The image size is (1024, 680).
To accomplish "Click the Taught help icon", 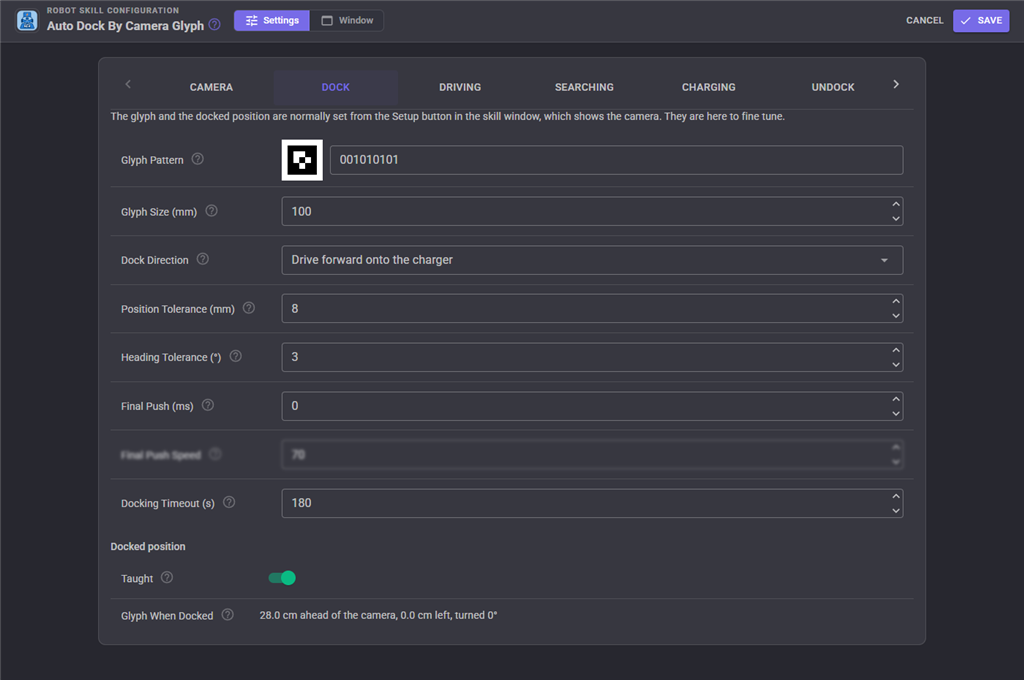I will pyautogui.click(x=167, y=577).
